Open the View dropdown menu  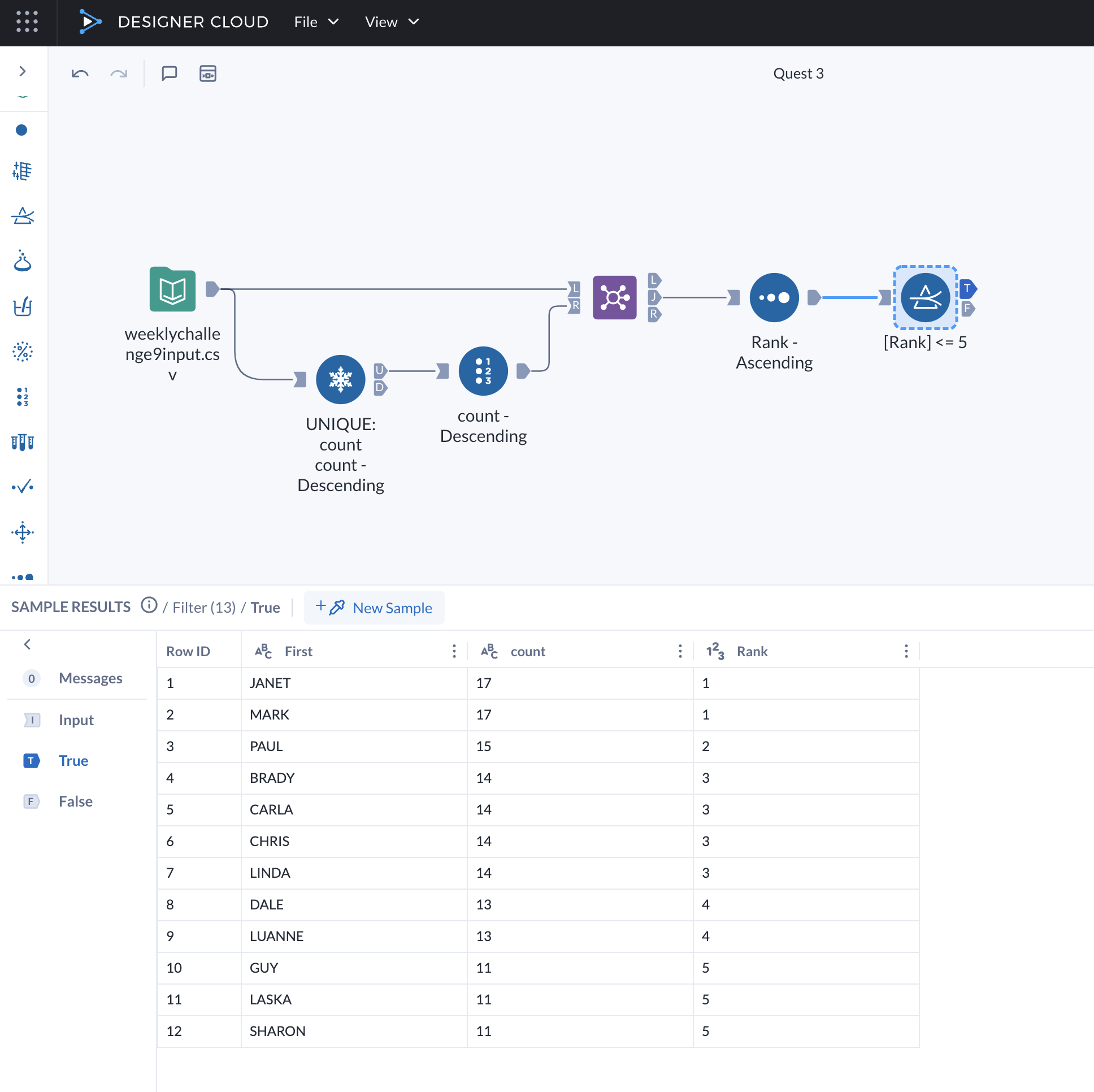pyautogui.click(x=391, y=22)
